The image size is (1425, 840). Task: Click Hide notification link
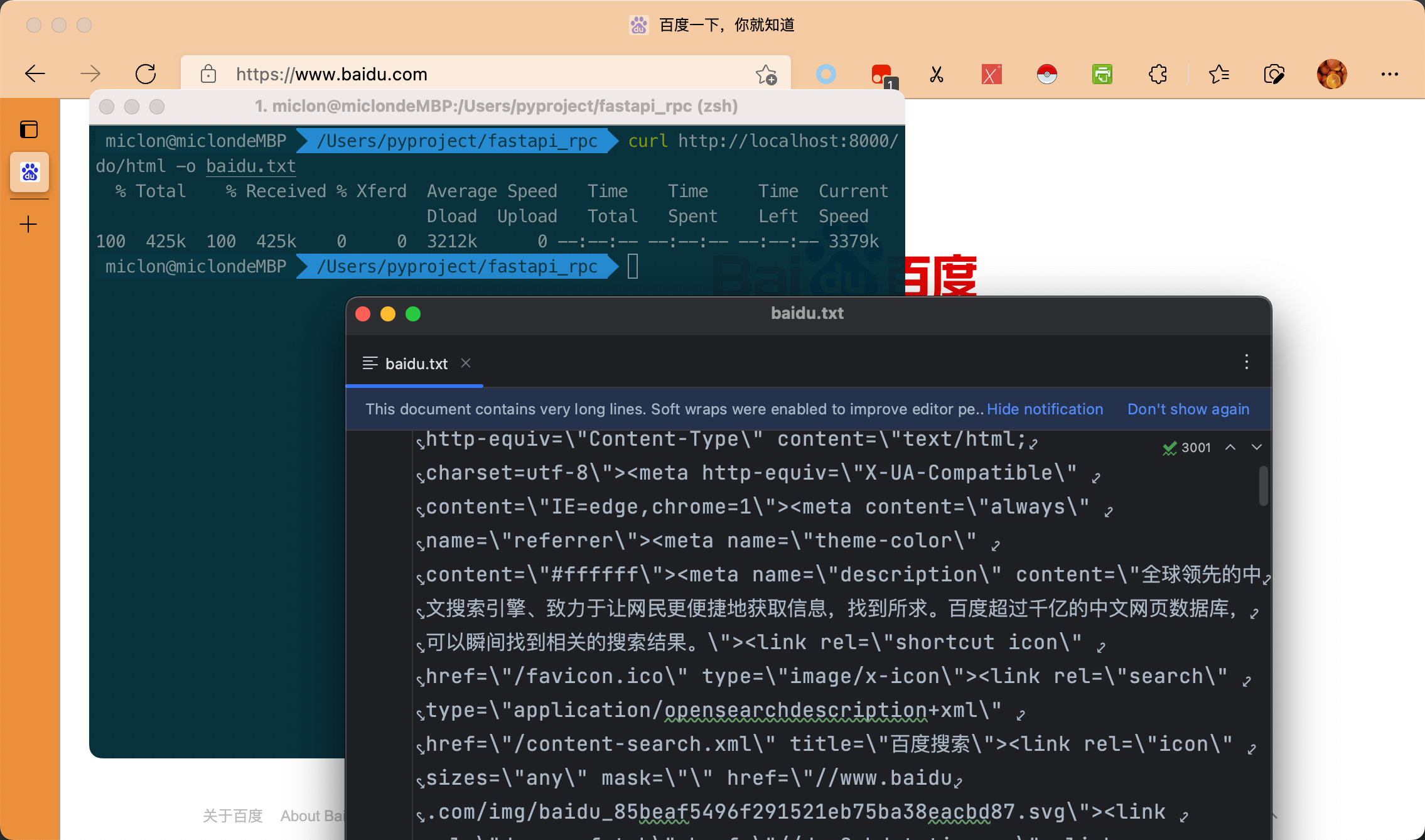[1045, 409]
